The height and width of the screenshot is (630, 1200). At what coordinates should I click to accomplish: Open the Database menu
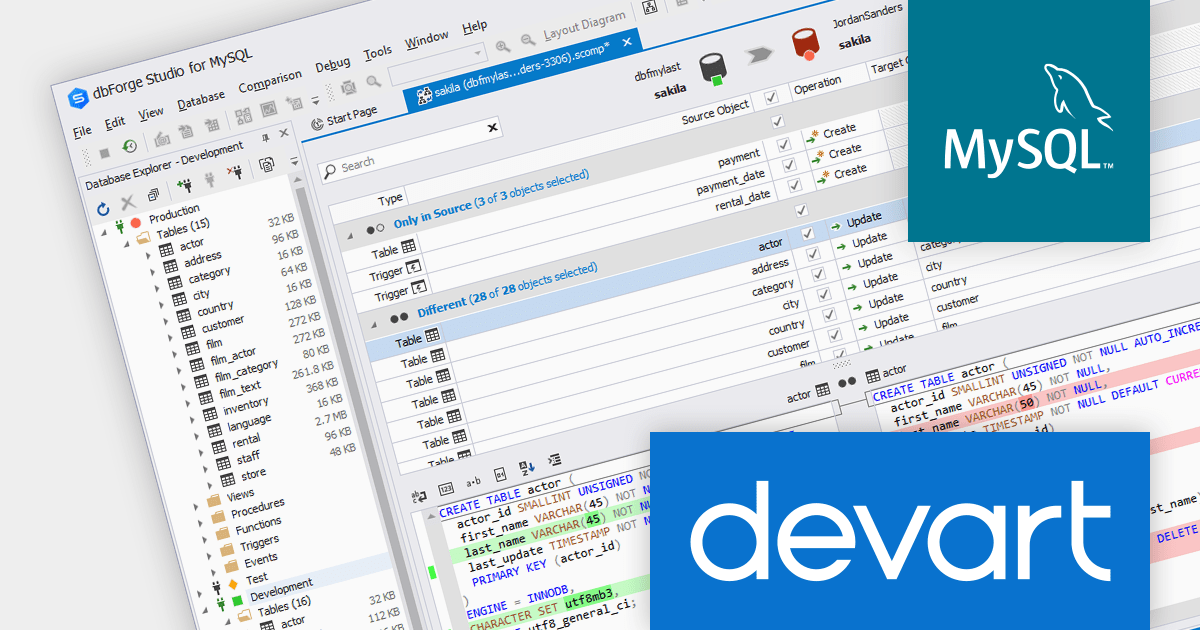201,100
